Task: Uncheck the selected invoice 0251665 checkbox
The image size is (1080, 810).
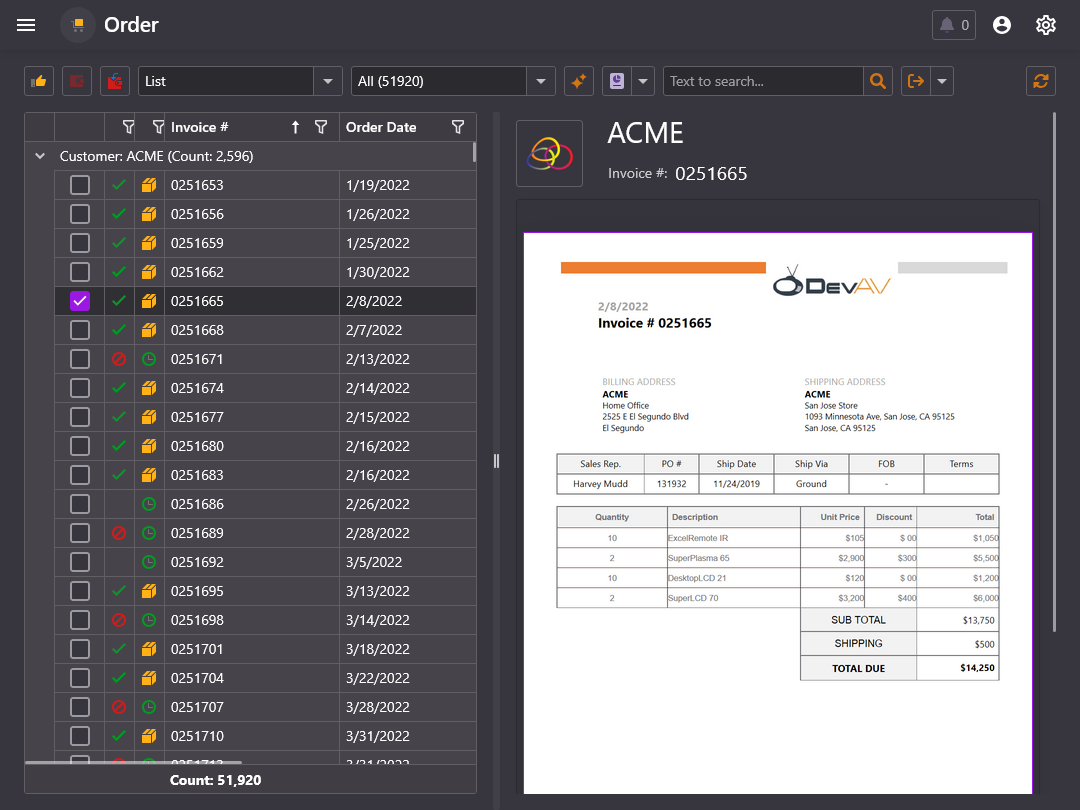Action: click(x=80, y=301)
